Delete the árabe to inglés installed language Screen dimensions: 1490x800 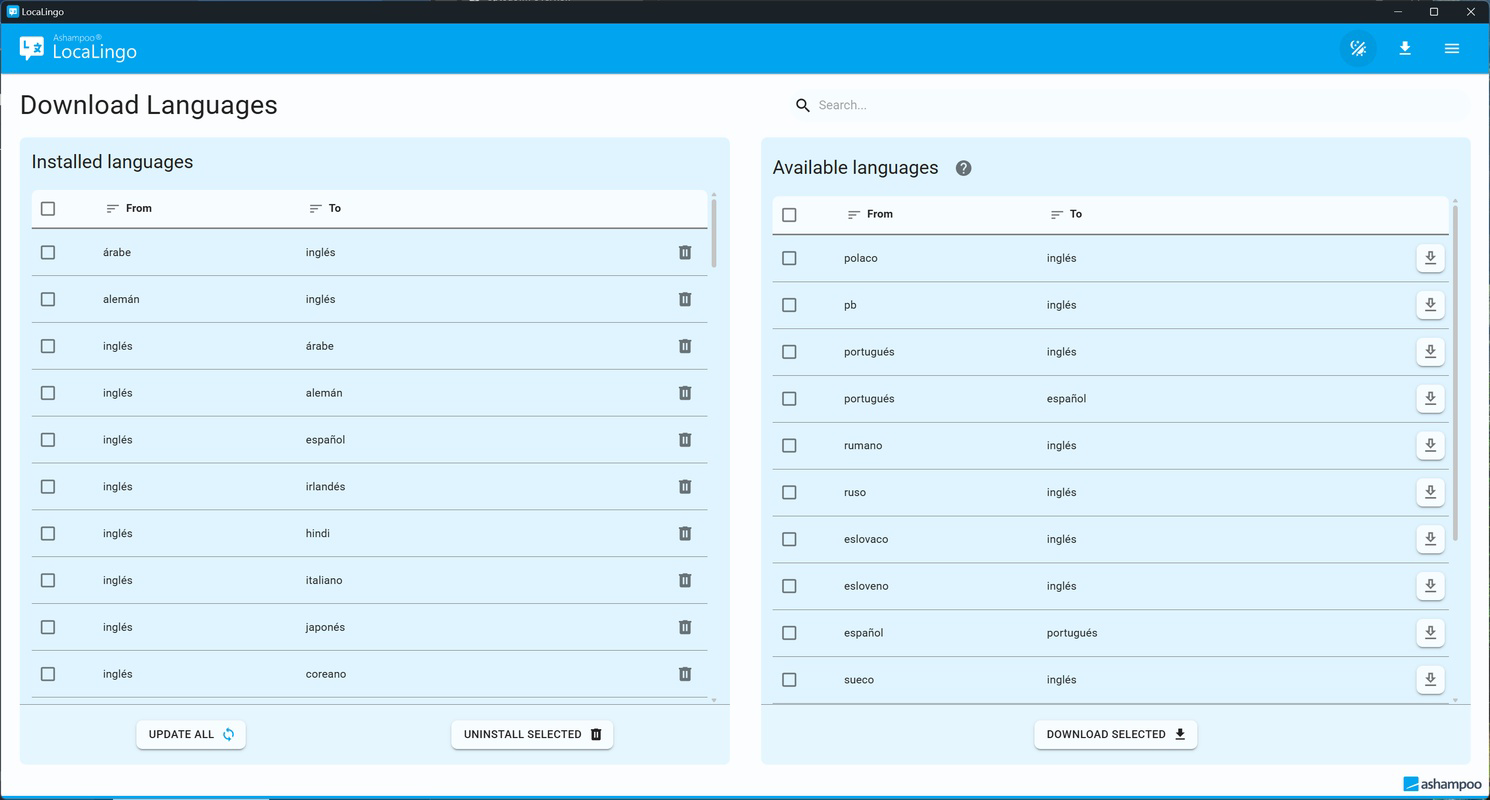click(x=685, y=253)
